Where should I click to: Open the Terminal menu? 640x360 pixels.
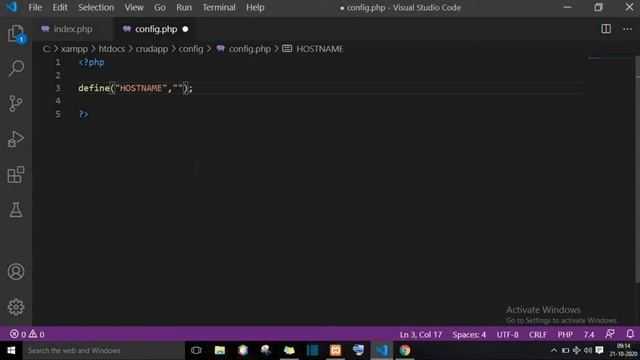tap(219, 7)
